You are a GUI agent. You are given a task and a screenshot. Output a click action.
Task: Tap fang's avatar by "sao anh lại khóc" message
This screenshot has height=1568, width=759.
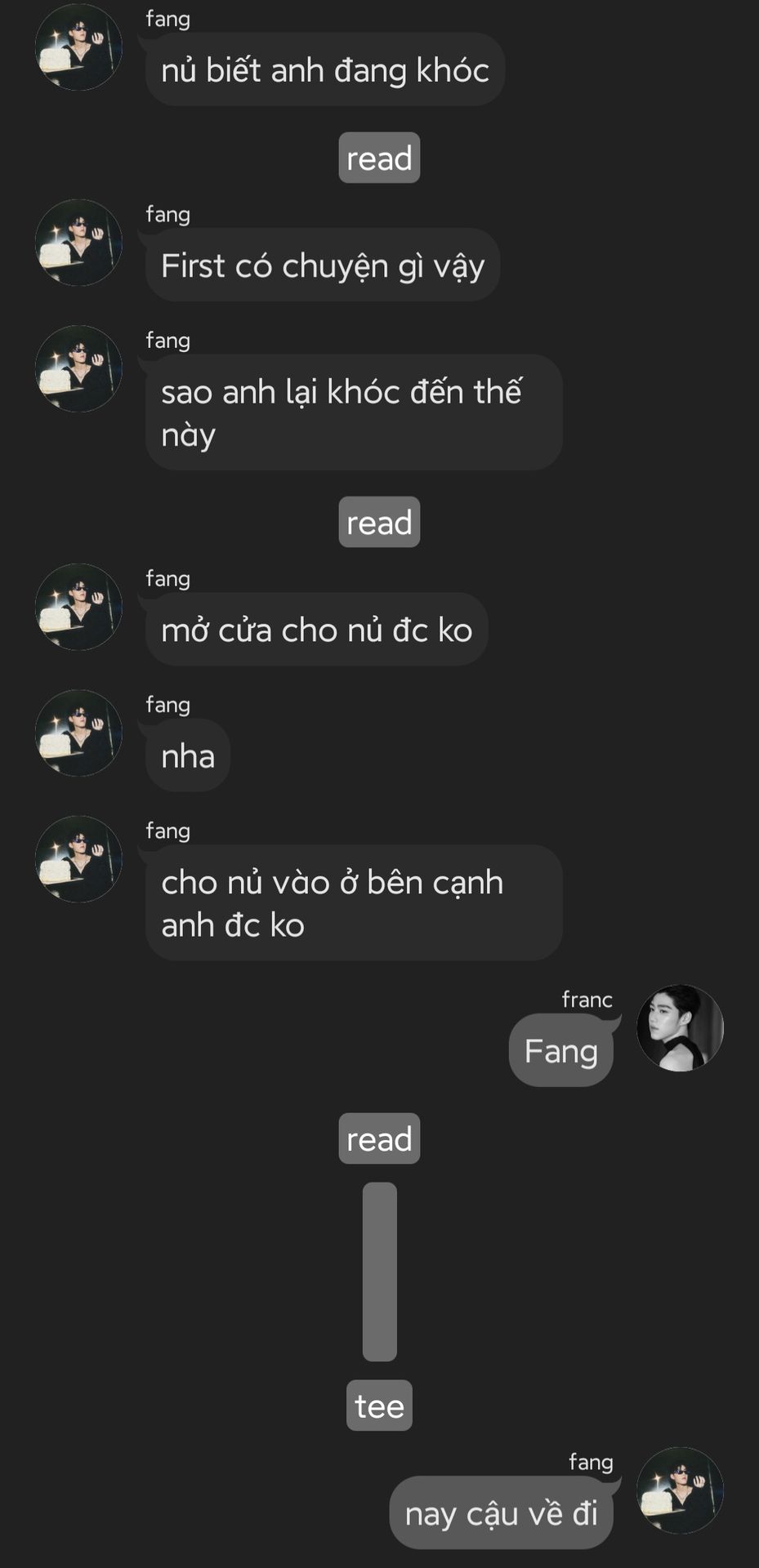(78, 368)
